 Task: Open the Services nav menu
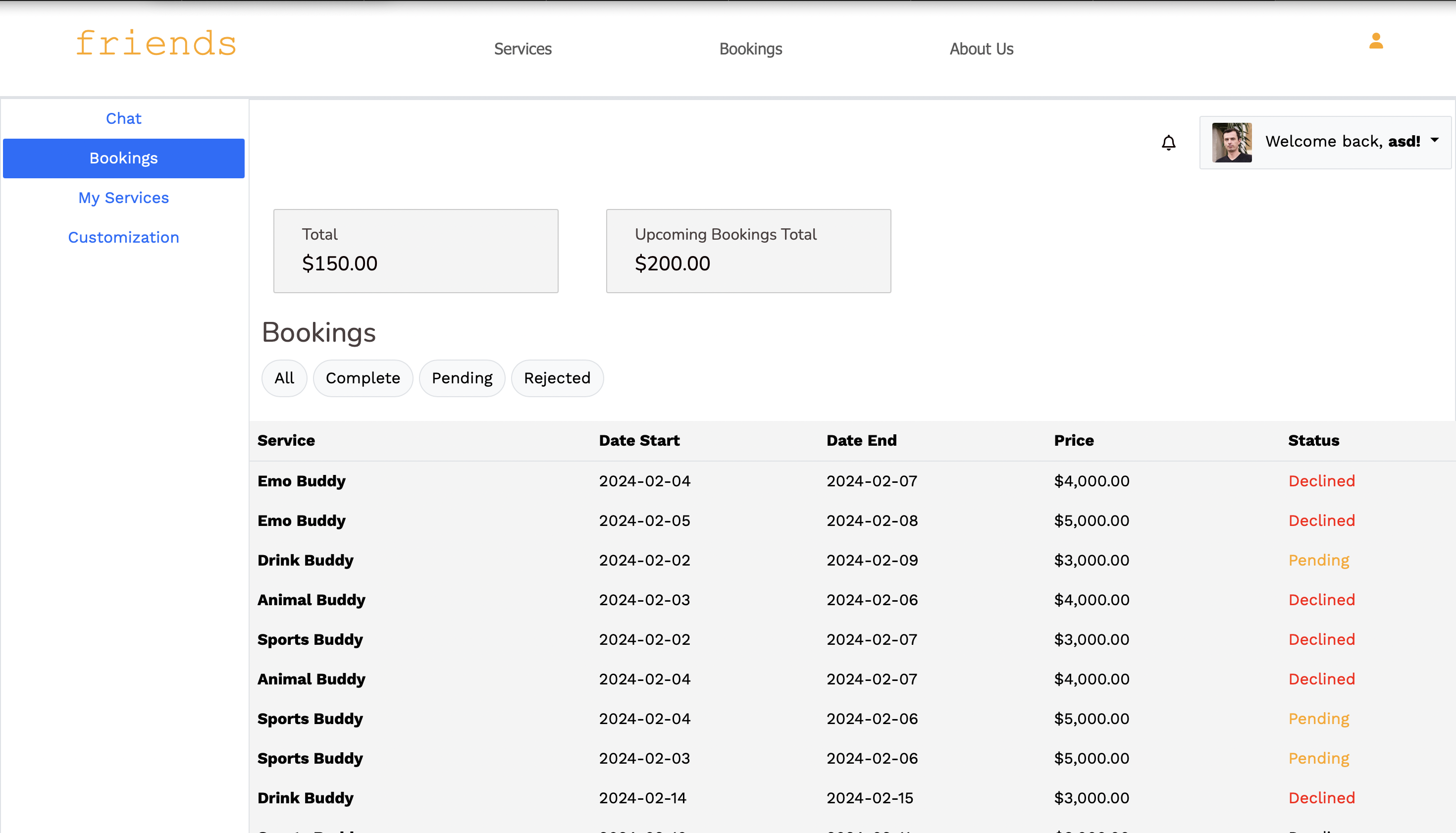click(522, 49)
